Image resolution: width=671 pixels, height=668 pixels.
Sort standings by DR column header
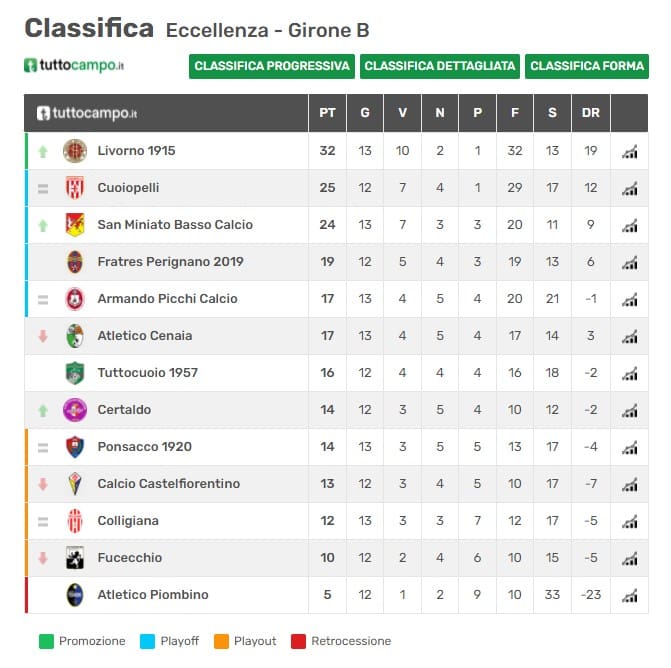pyautogui.click(x=591, y=113)
